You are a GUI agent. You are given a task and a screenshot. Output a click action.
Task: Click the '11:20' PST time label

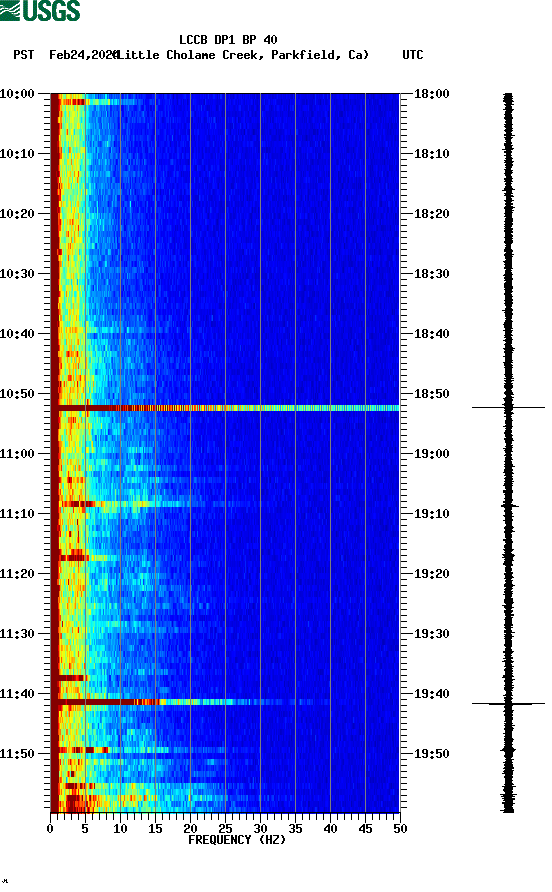pos(17,574)
